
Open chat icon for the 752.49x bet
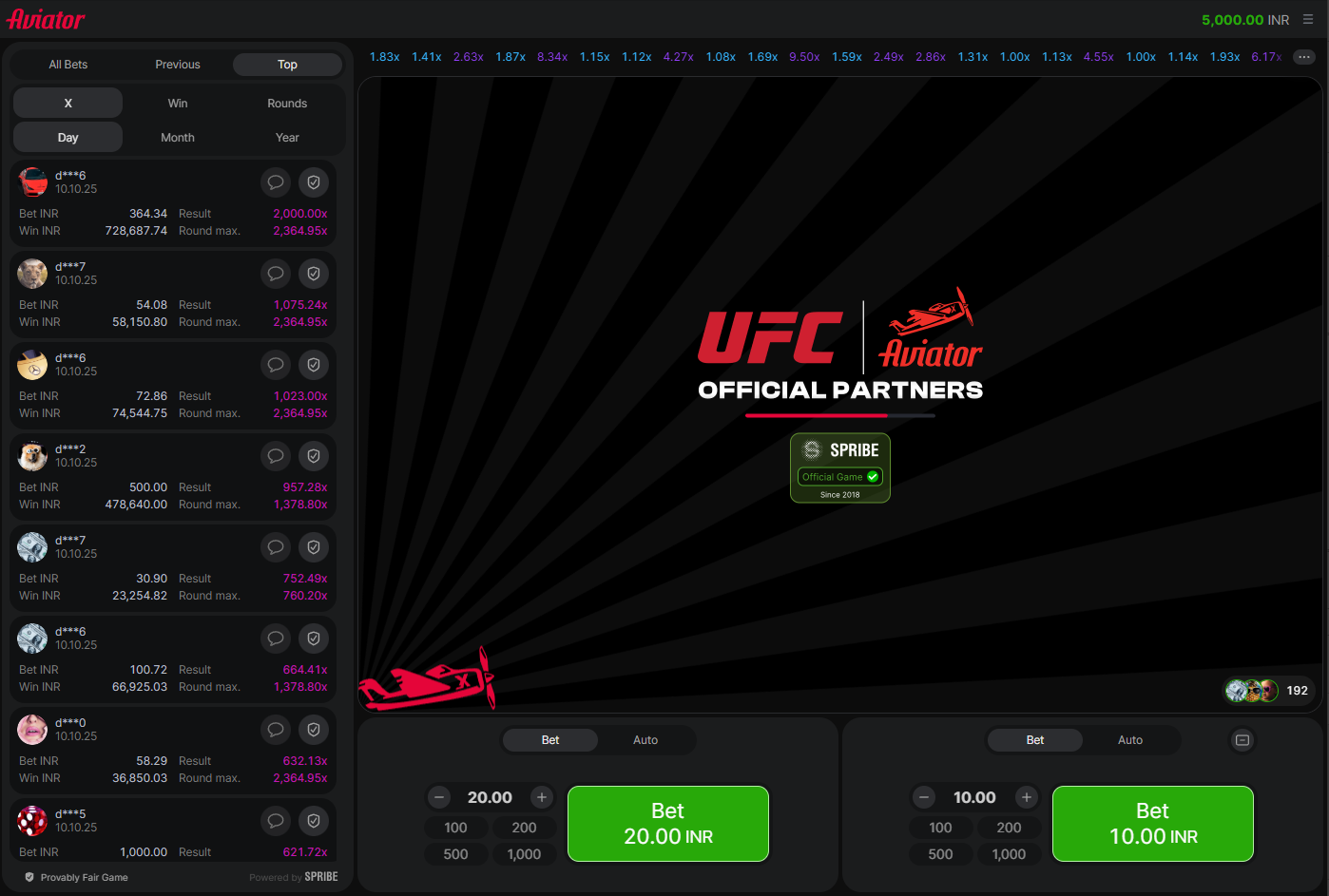click(x=276, y=547)
